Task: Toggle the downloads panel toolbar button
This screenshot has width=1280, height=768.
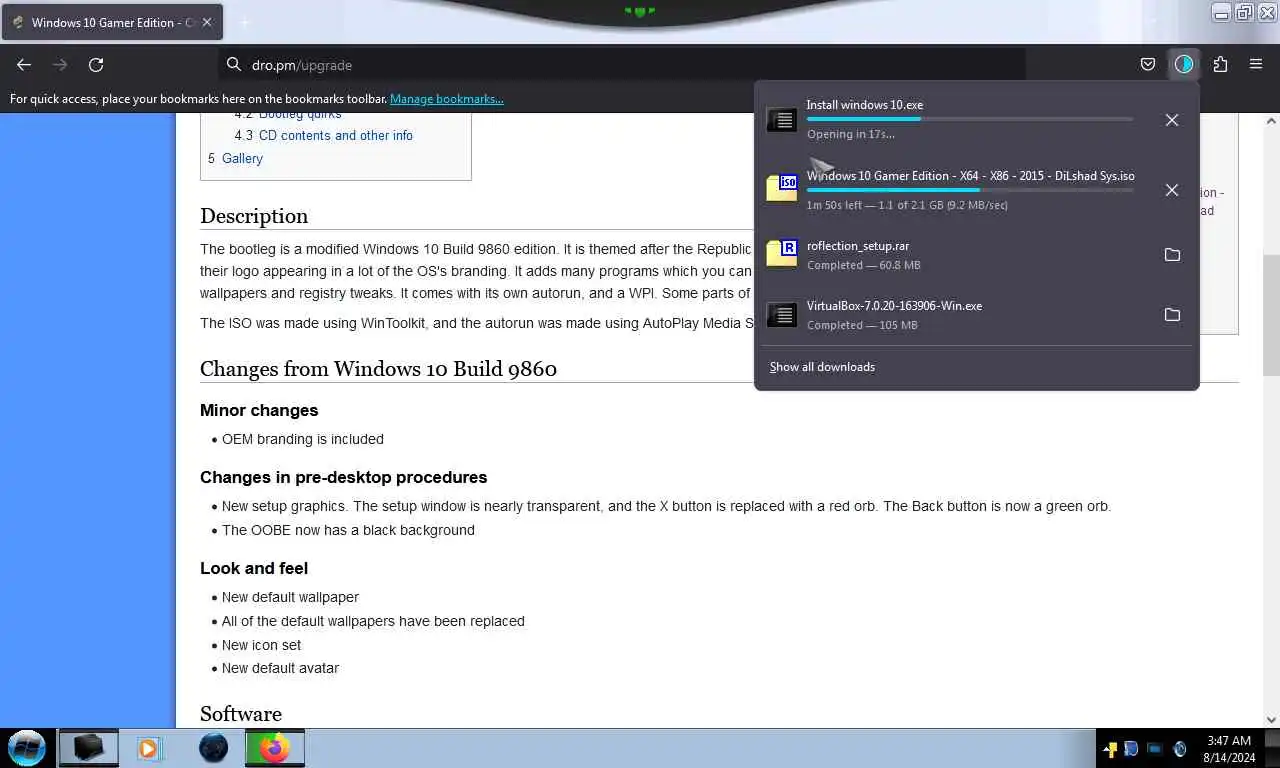Action: click(x=1184, y=65)
